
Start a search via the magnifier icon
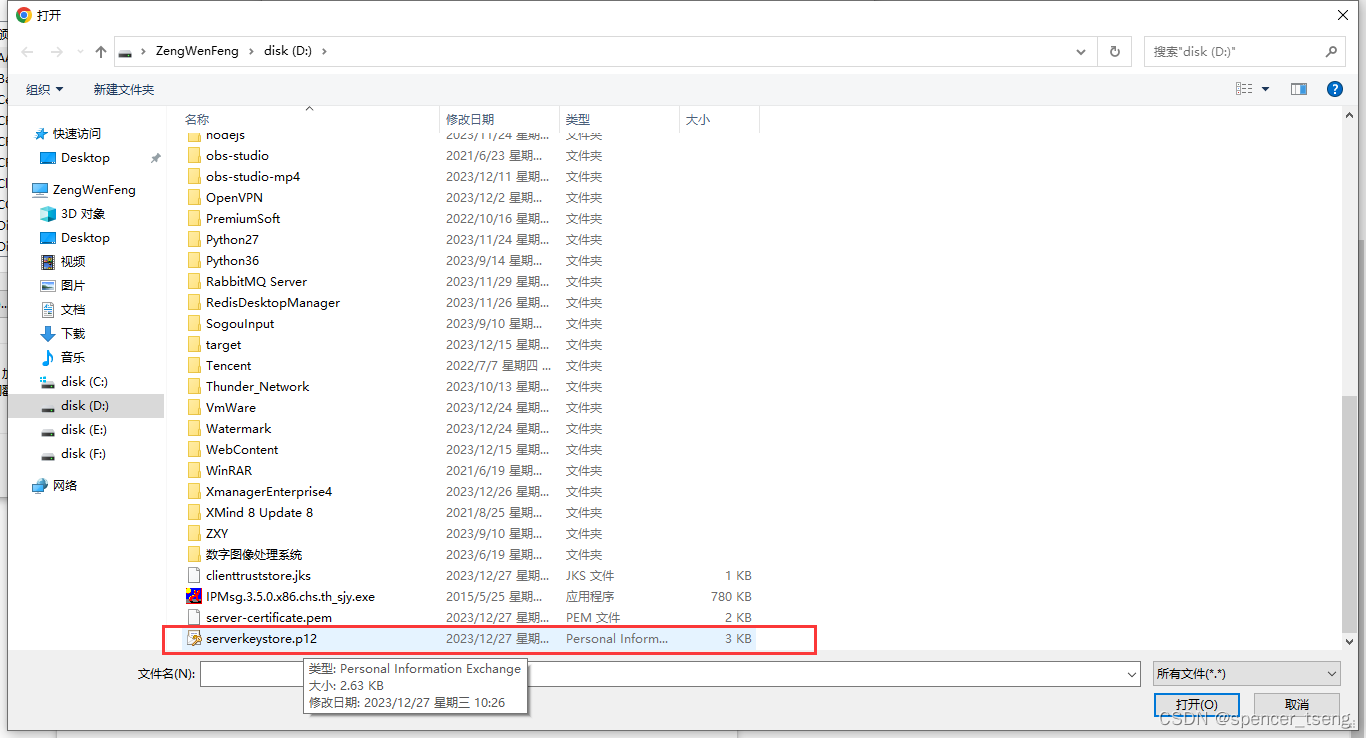coord(1330,51)
